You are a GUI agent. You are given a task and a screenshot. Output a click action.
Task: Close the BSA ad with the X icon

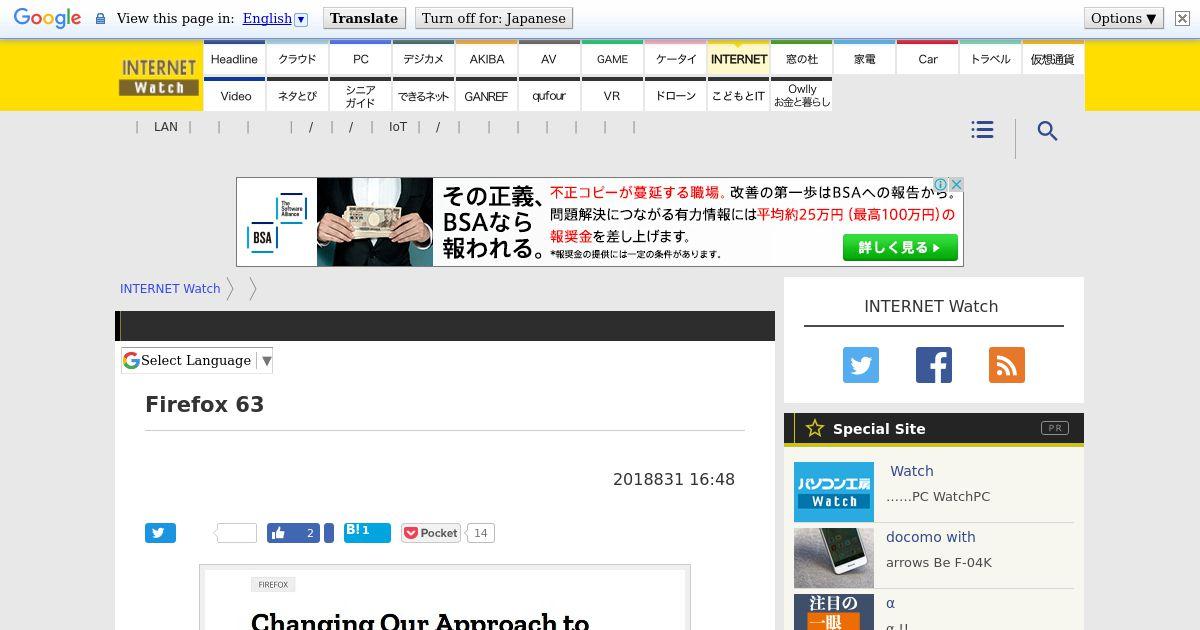pos(956,185)
